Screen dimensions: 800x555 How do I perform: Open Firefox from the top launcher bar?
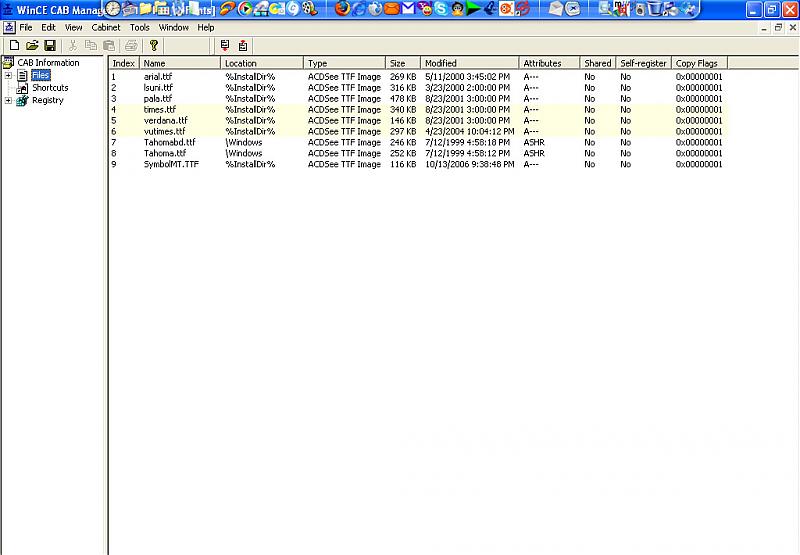pyautogui.click(x=342, y=9)
